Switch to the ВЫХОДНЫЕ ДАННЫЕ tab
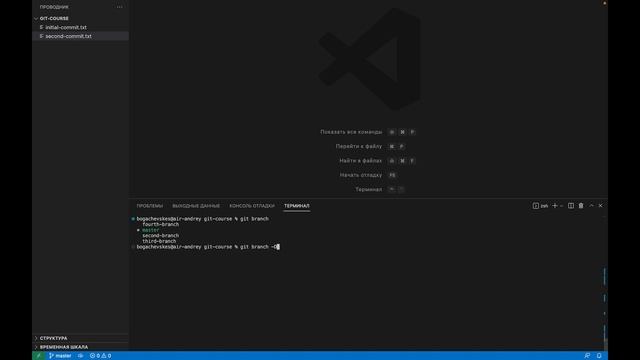 [x=196, y=206]
